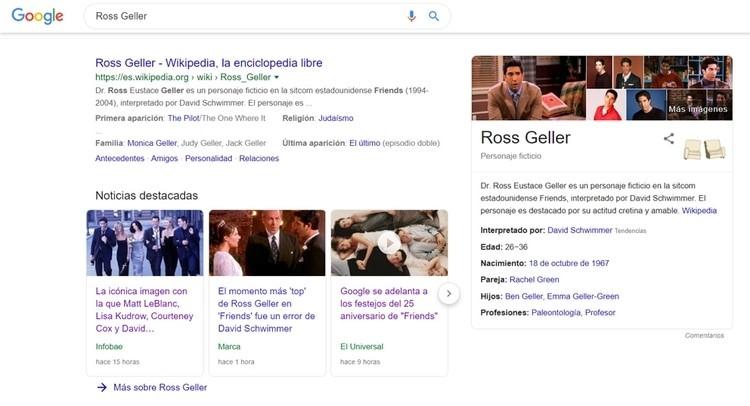Screen dimensions: 750x406
Task: Click the Edad: 26–36 row
Action: point(504,247)
